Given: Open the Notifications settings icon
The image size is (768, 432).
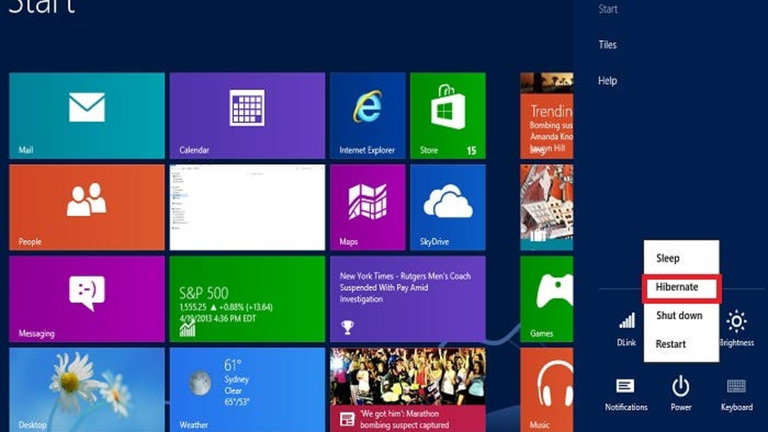Looking at the screenshot, I should (x=626, y=393).
